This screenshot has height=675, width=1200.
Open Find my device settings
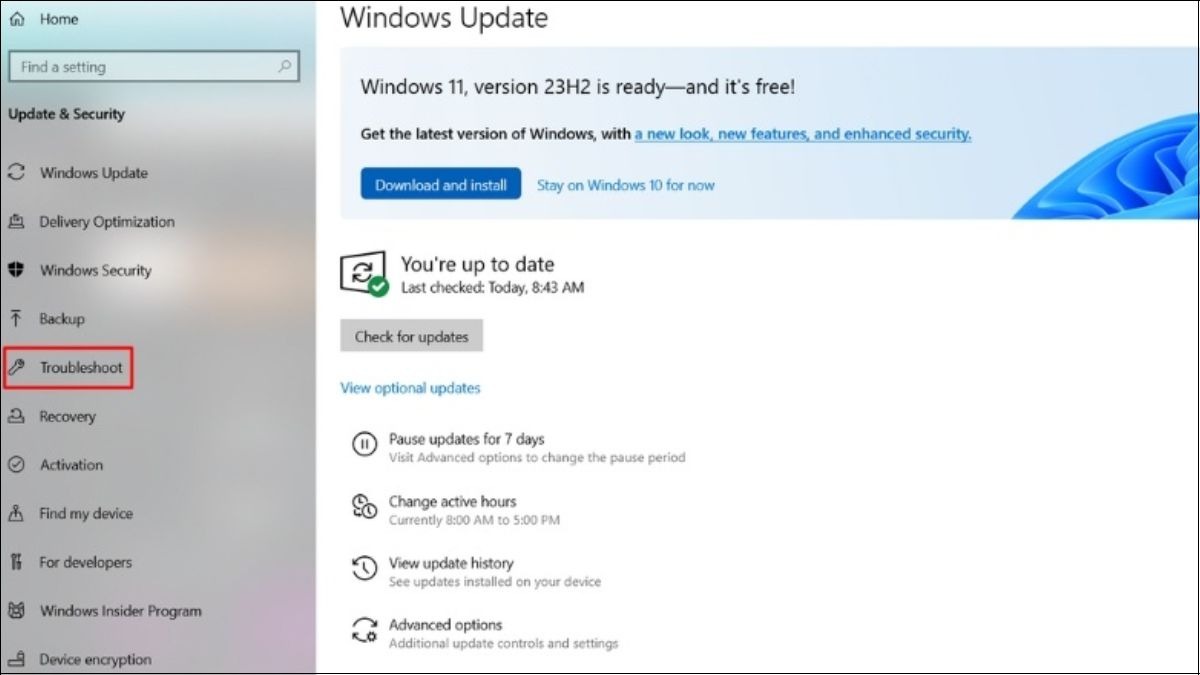point(86,514)
